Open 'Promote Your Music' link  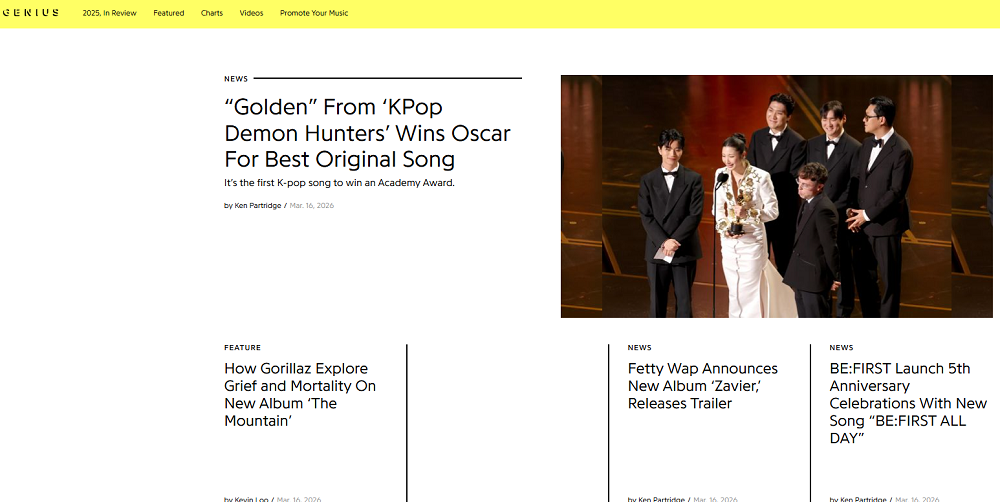tap(314, 13)
